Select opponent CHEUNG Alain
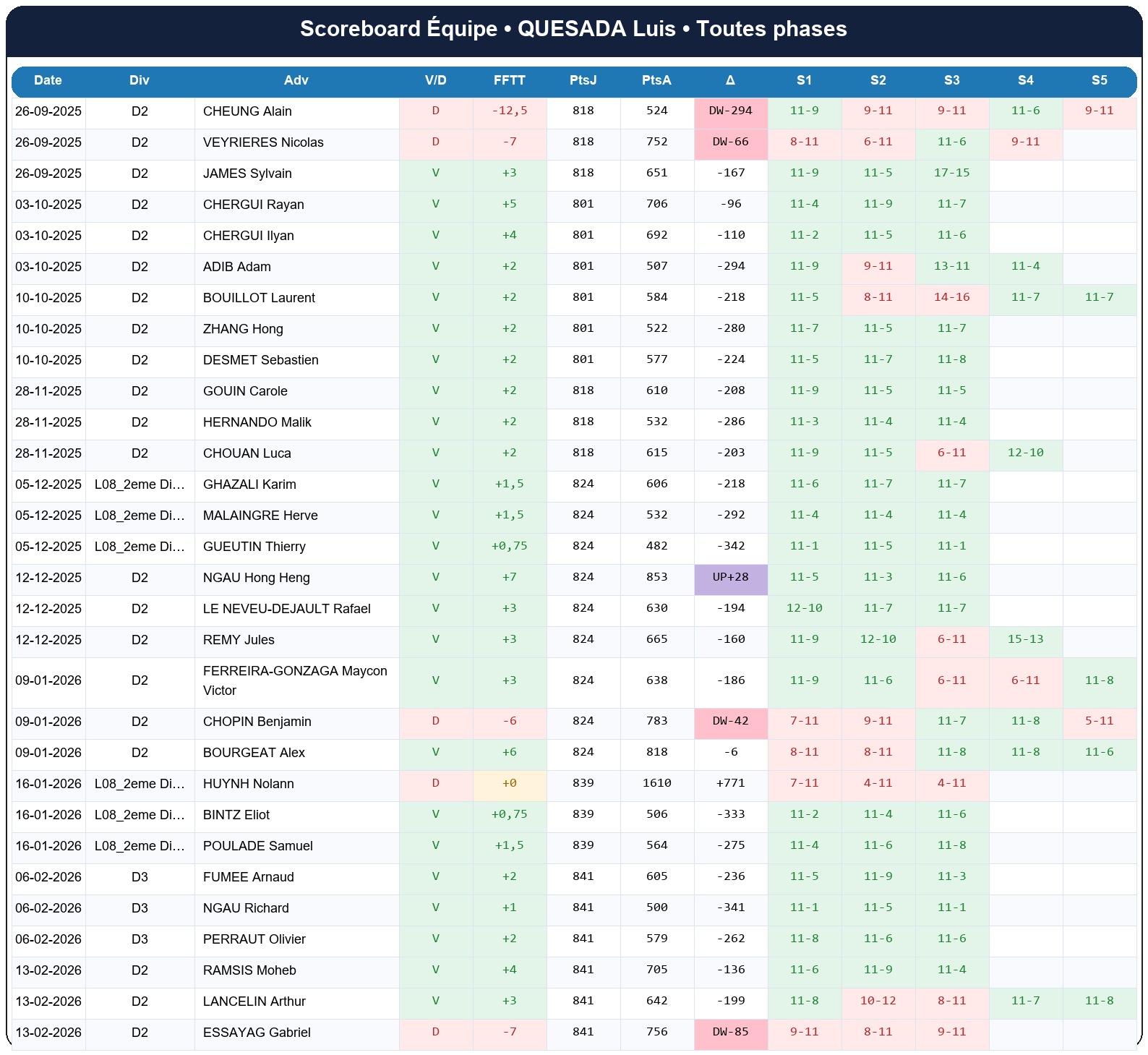The image size is (1148, 1055). pos(247,111)
